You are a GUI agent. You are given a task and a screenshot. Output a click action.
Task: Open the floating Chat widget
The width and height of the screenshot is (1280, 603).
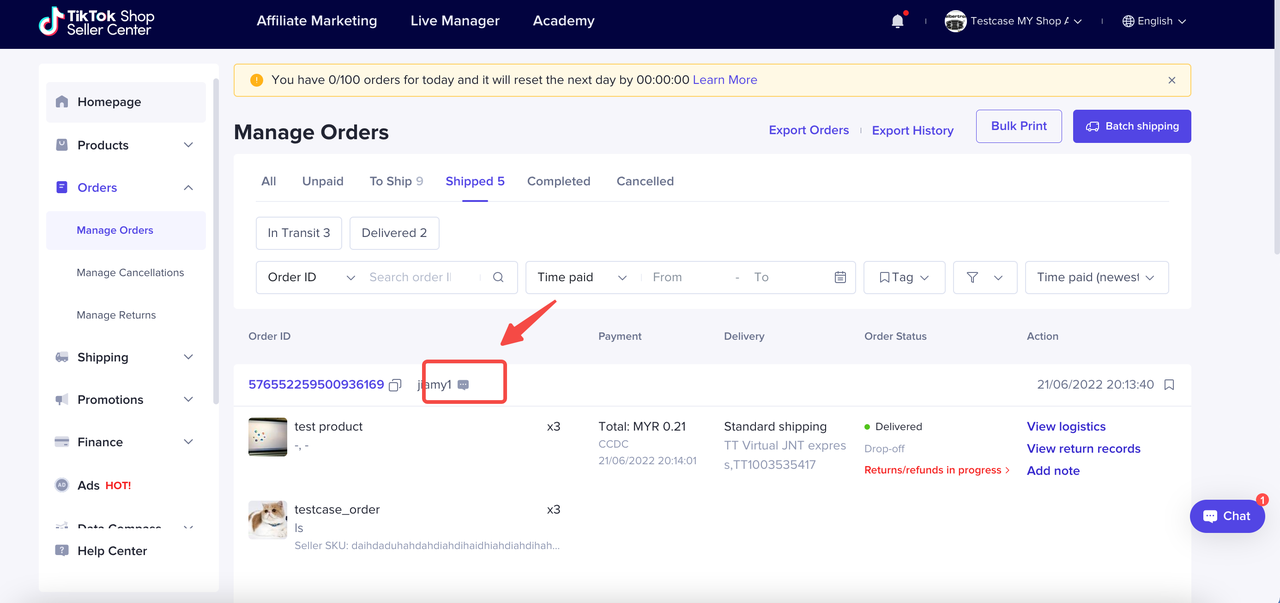[1226, 516]
